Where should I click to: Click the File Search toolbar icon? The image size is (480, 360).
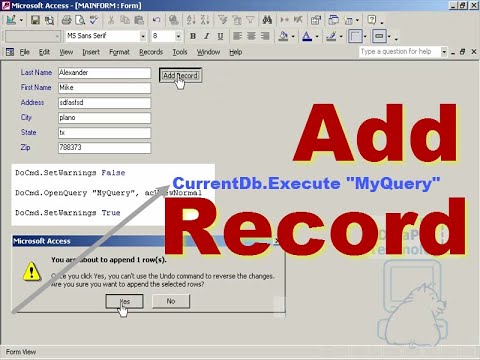point(49,20)
